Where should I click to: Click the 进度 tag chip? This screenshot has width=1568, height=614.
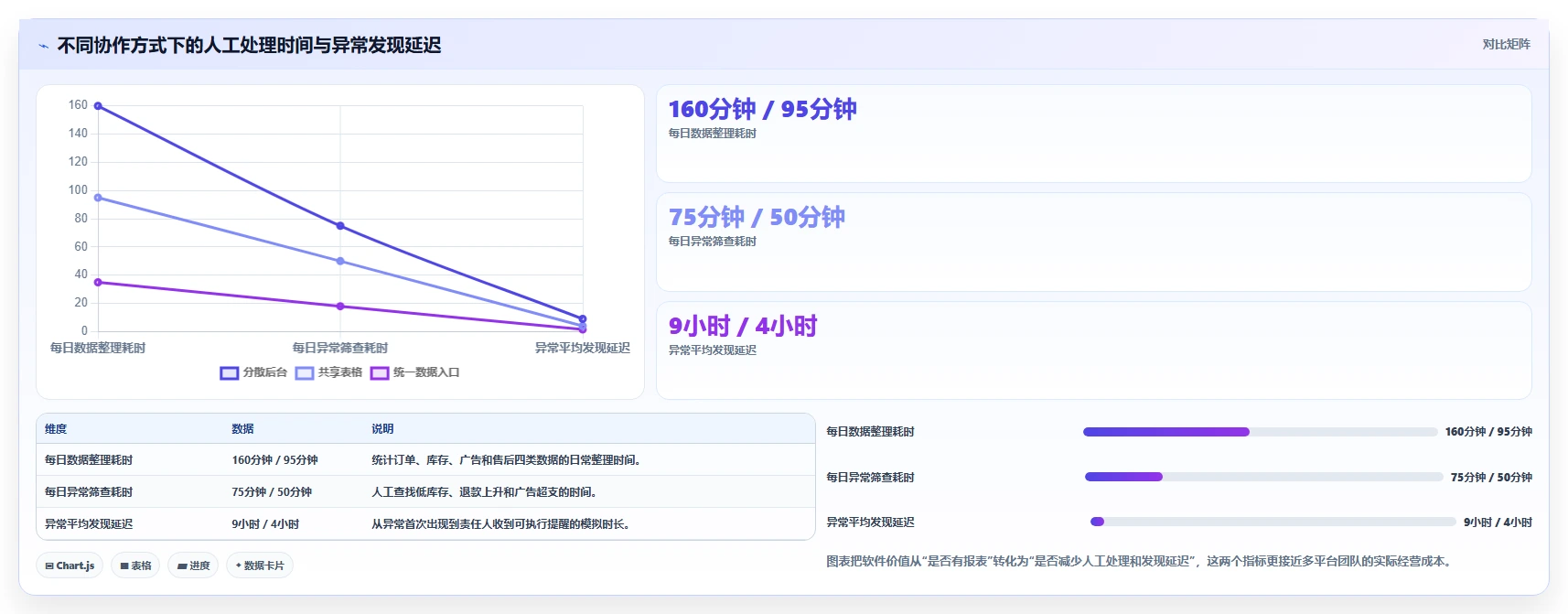(193, 566)
